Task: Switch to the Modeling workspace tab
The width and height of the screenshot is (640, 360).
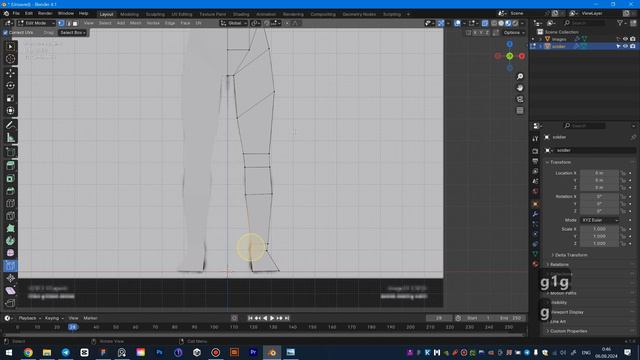Action: (129, 14)
